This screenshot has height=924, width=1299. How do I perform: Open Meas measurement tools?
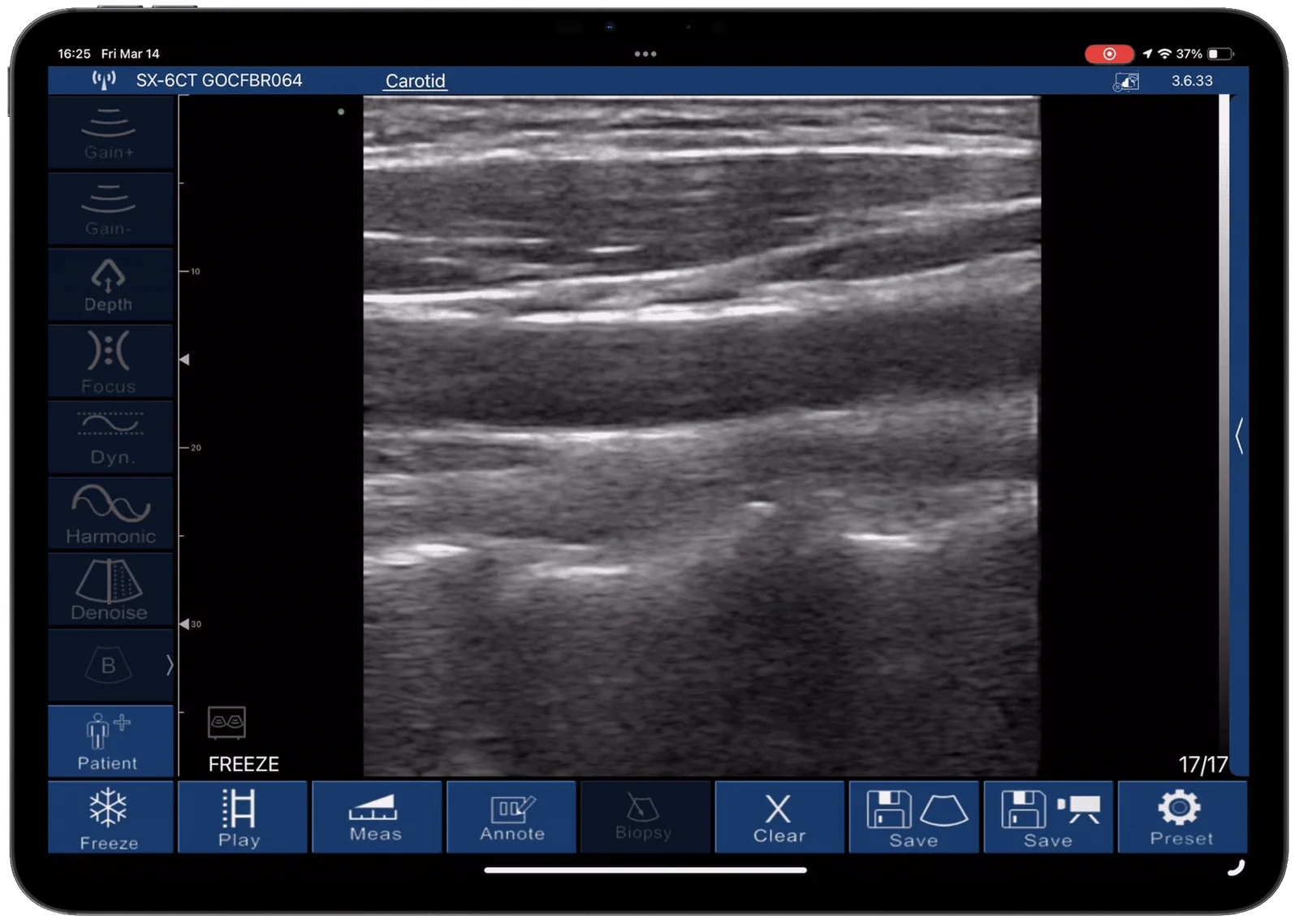tap(377, 818)
